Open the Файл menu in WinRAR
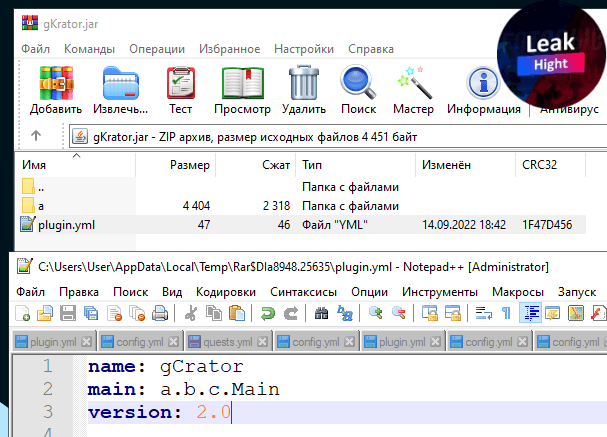The width and height of the screenshot is (607, 437). point(35,49)
